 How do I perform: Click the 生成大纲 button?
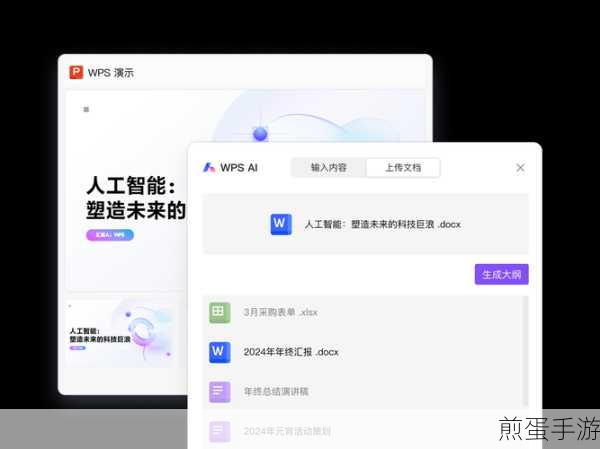[502, 274]
